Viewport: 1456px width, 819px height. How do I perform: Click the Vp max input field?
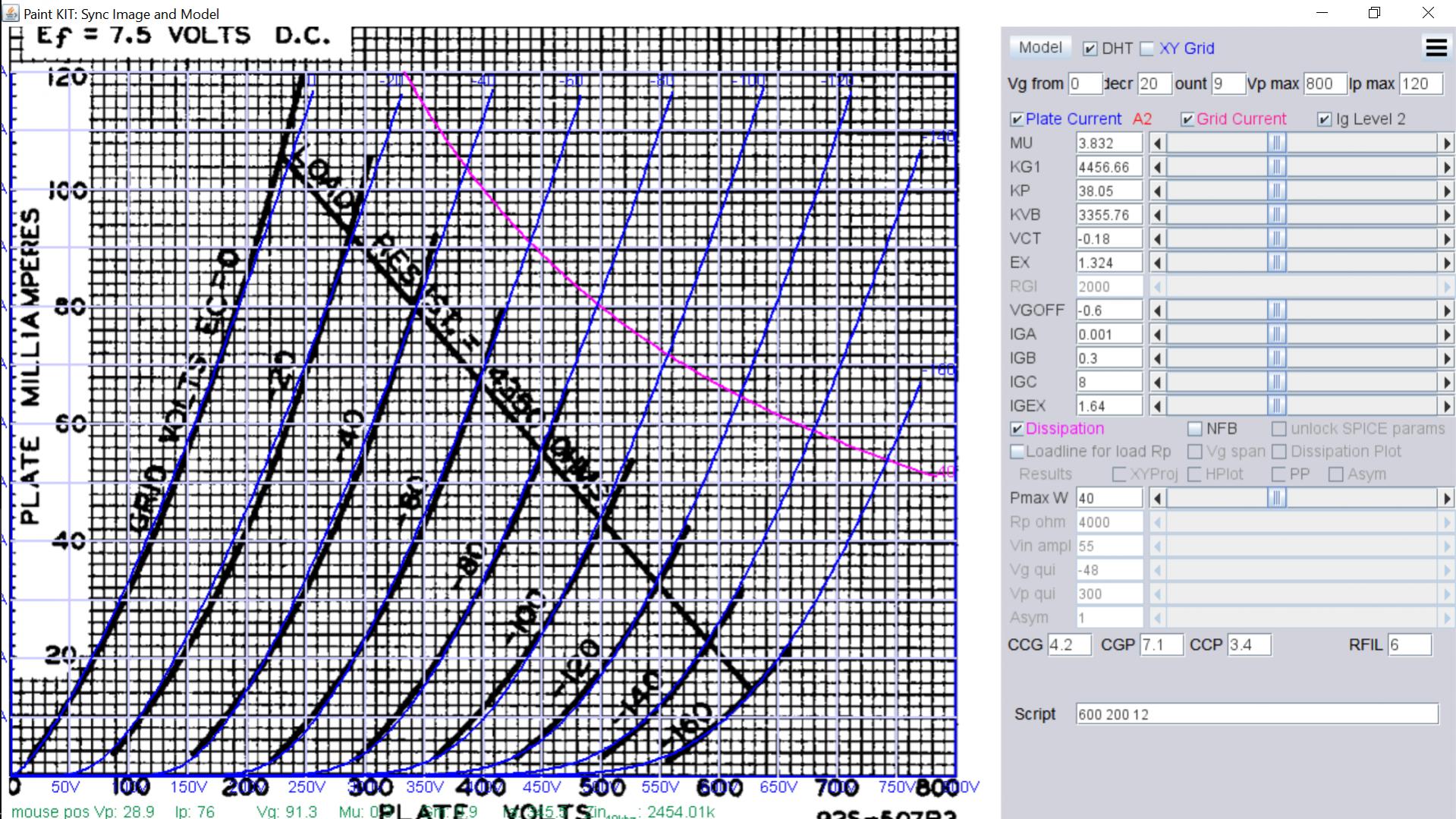(x=1325, y=83)
